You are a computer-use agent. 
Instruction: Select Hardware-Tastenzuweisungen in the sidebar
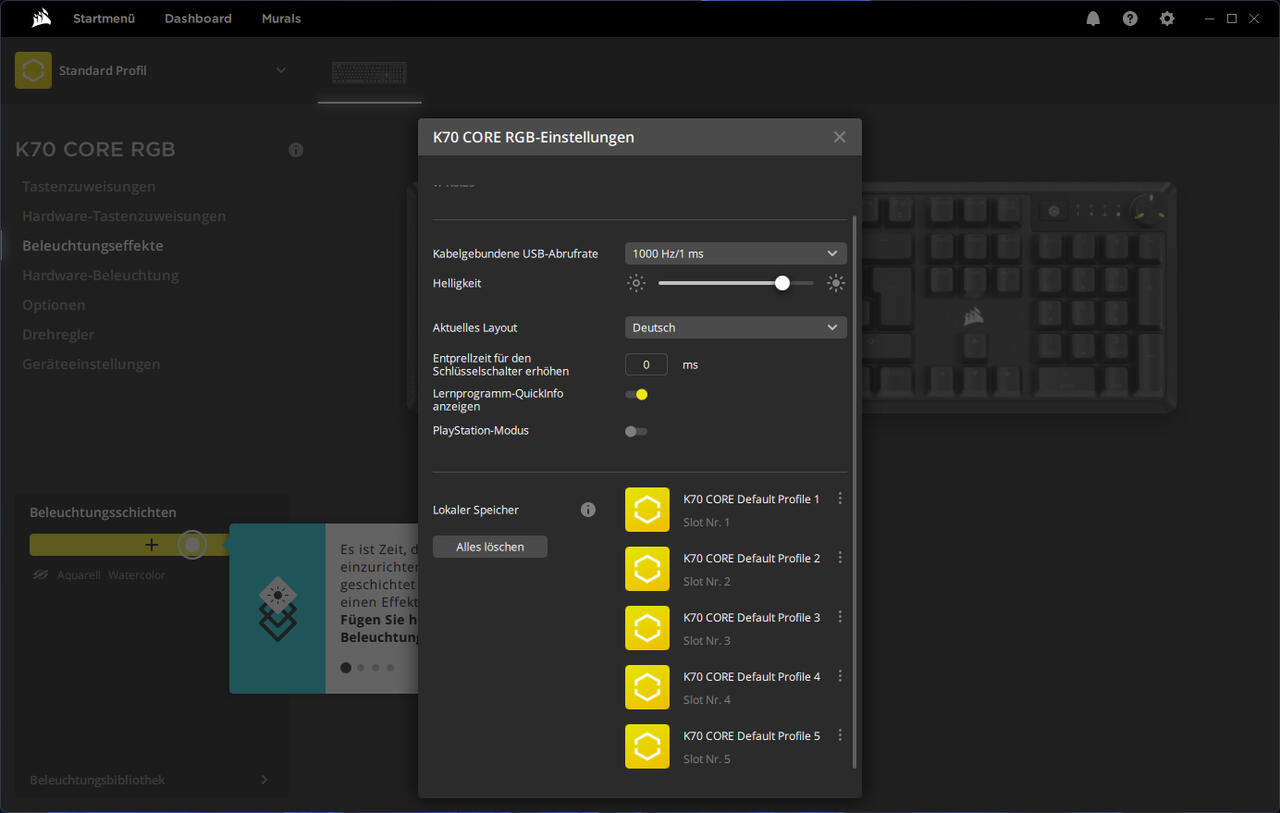point(124,216)
